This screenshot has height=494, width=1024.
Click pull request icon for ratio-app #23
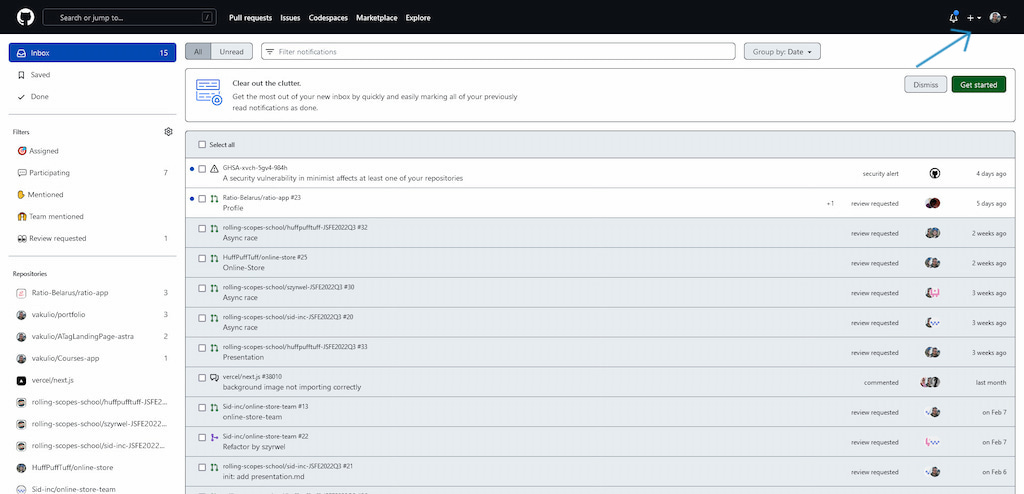[x=214, y=199]
